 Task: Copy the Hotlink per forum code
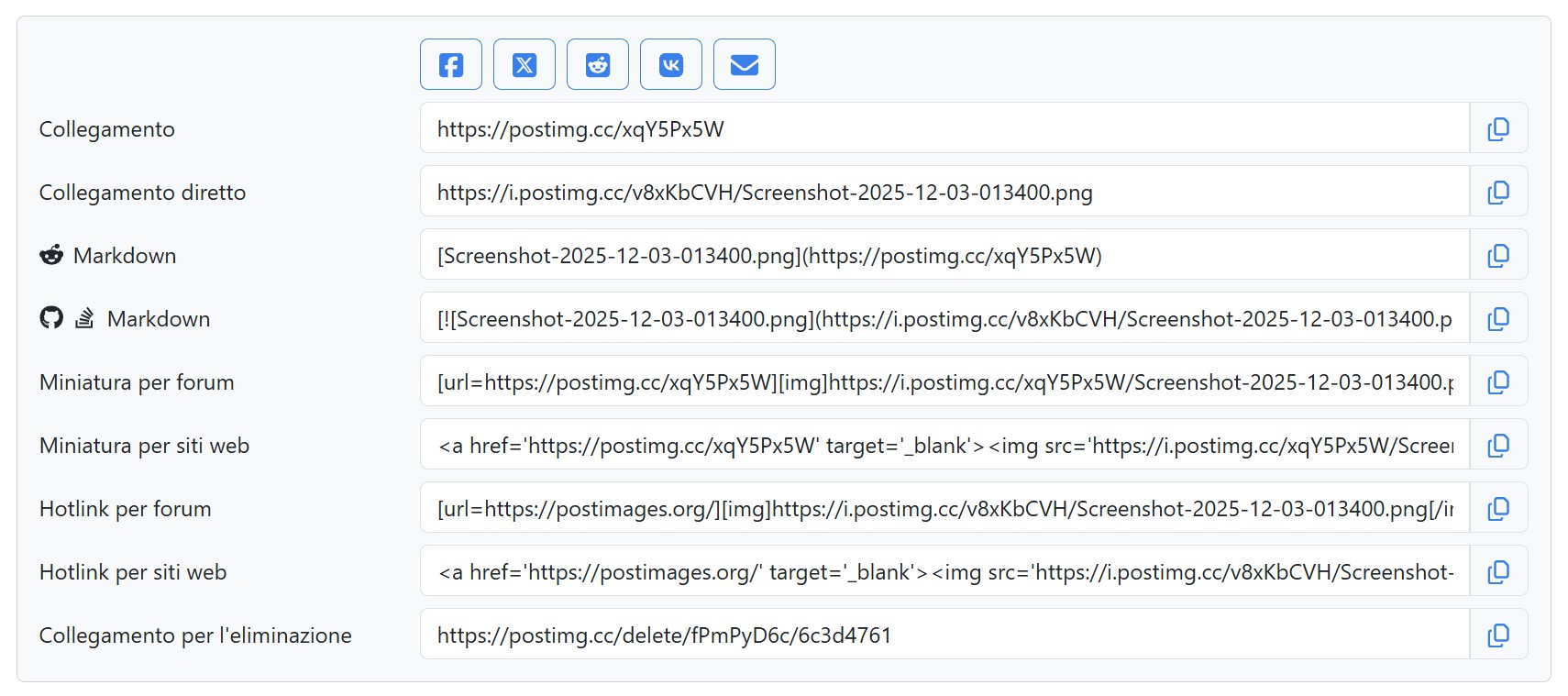[x=1498, y=508]
